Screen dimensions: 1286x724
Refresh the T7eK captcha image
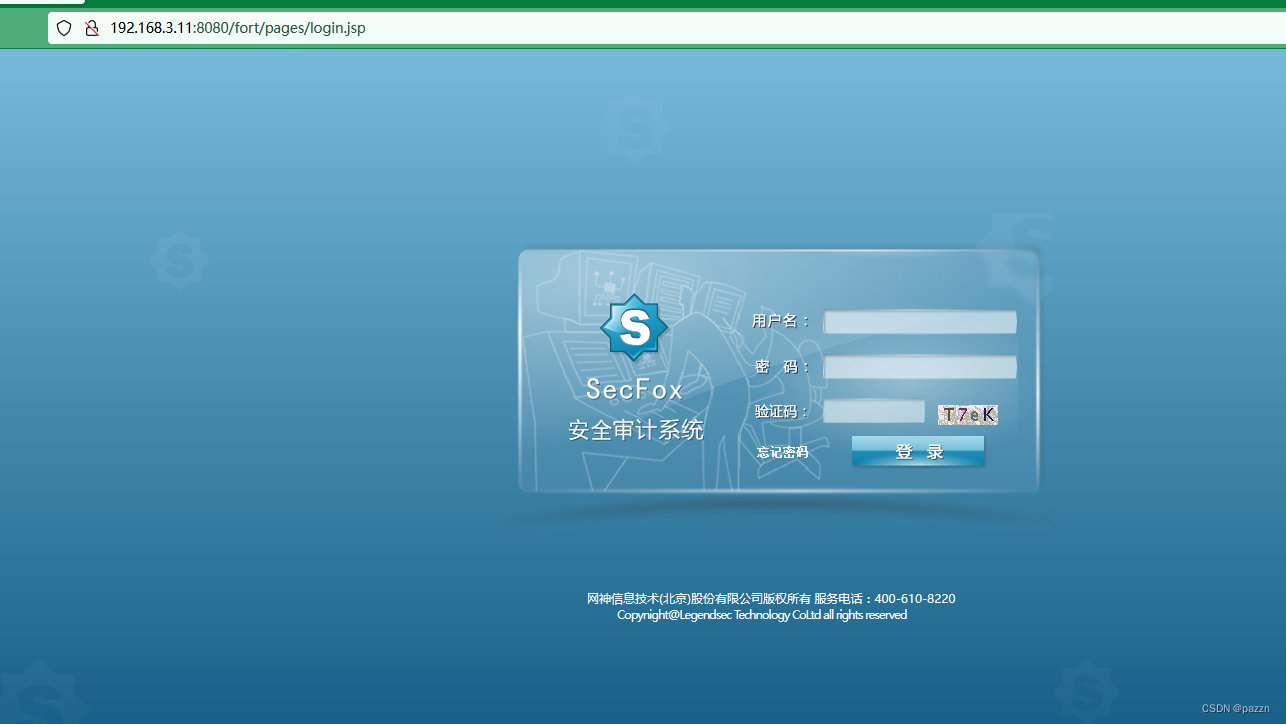pyautogui.click(x=968, y=414)
